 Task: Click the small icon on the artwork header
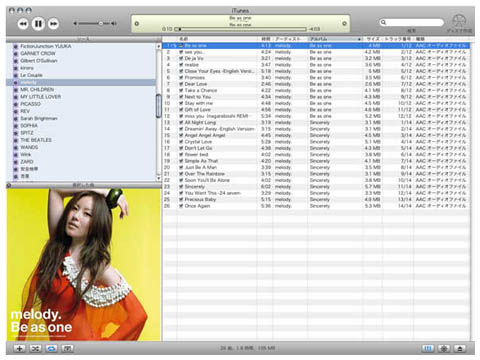(x=9, y=185)
